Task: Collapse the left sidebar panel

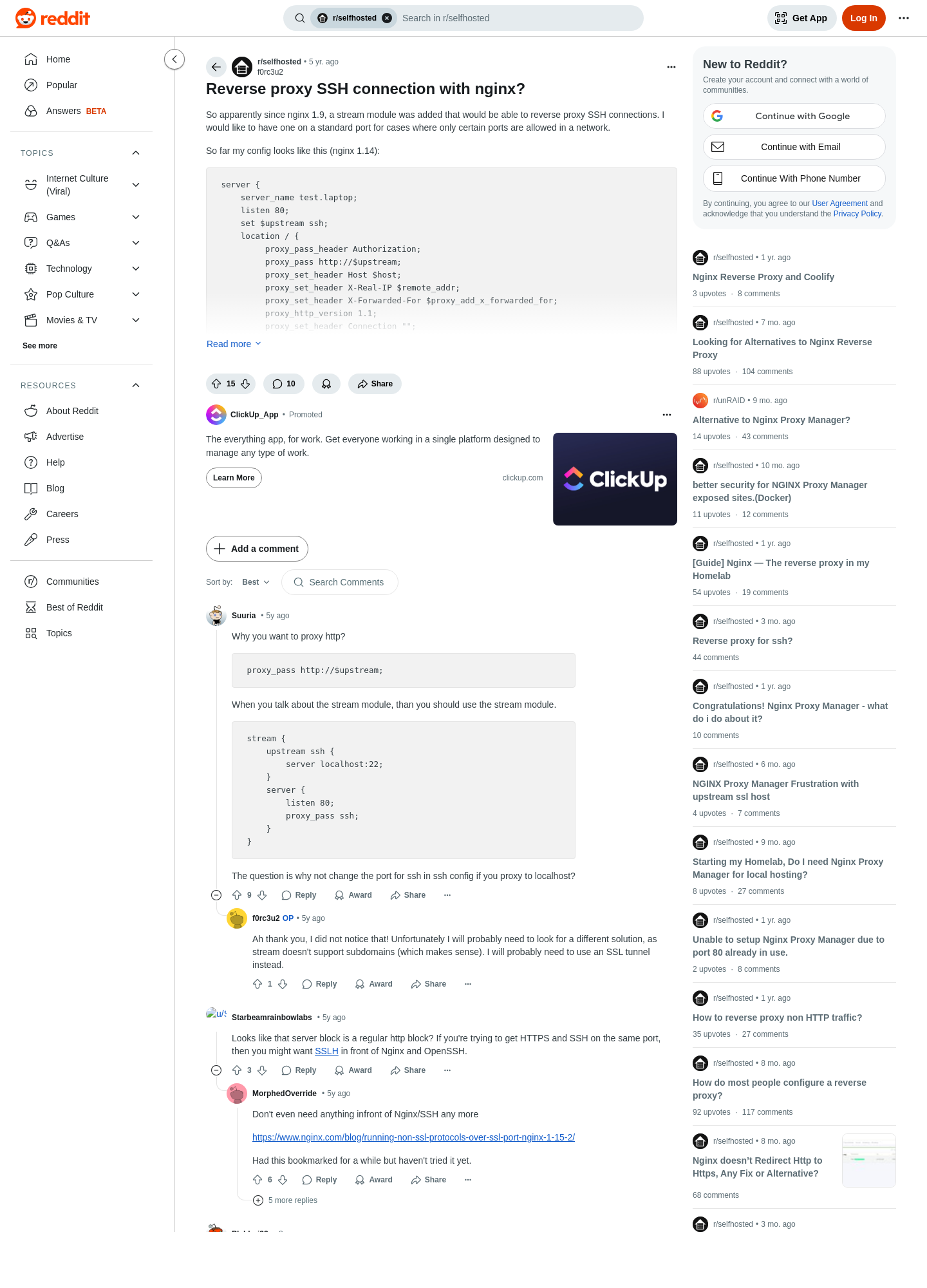Action: [x=174, y=59]
